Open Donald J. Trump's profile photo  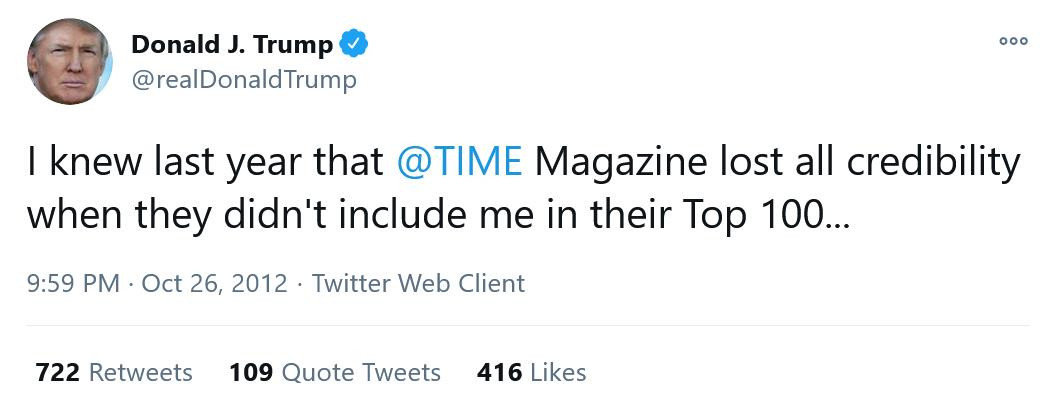point(70,61)
